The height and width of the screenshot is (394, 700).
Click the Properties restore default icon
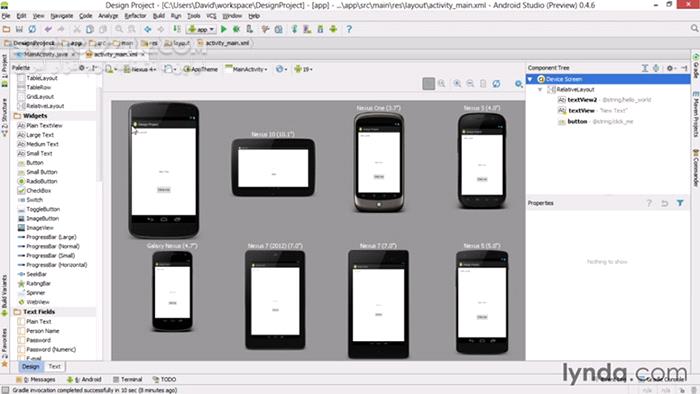coord(665,203)
